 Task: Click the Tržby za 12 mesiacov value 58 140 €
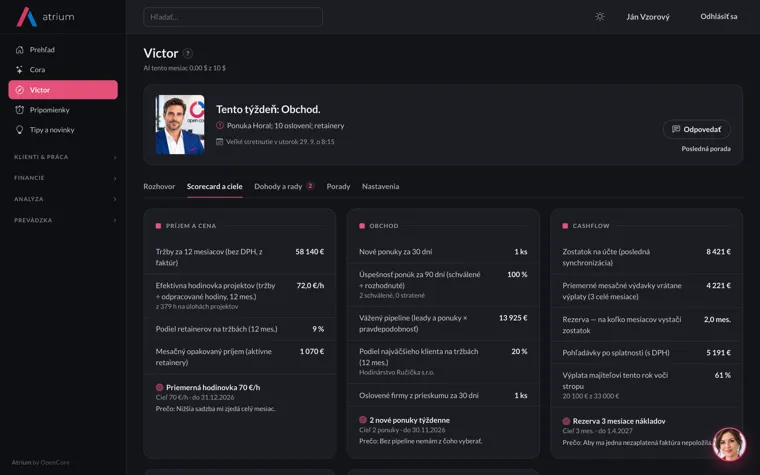click(310, 252)
